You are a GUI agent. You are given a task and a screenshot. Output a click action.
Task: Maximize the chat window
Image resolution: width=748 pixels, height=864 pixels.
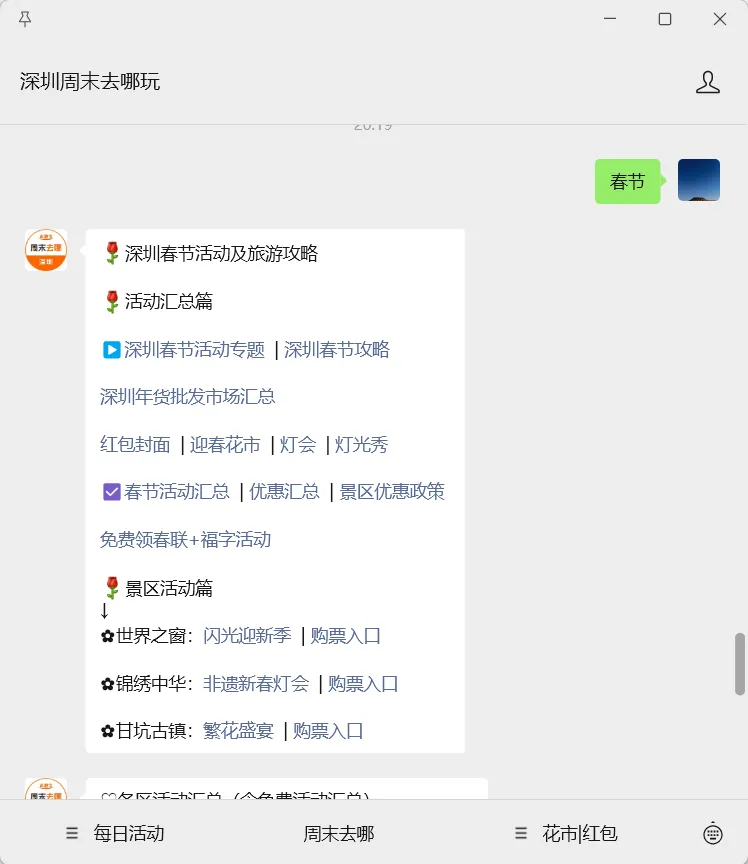click(x=665, y=19)
